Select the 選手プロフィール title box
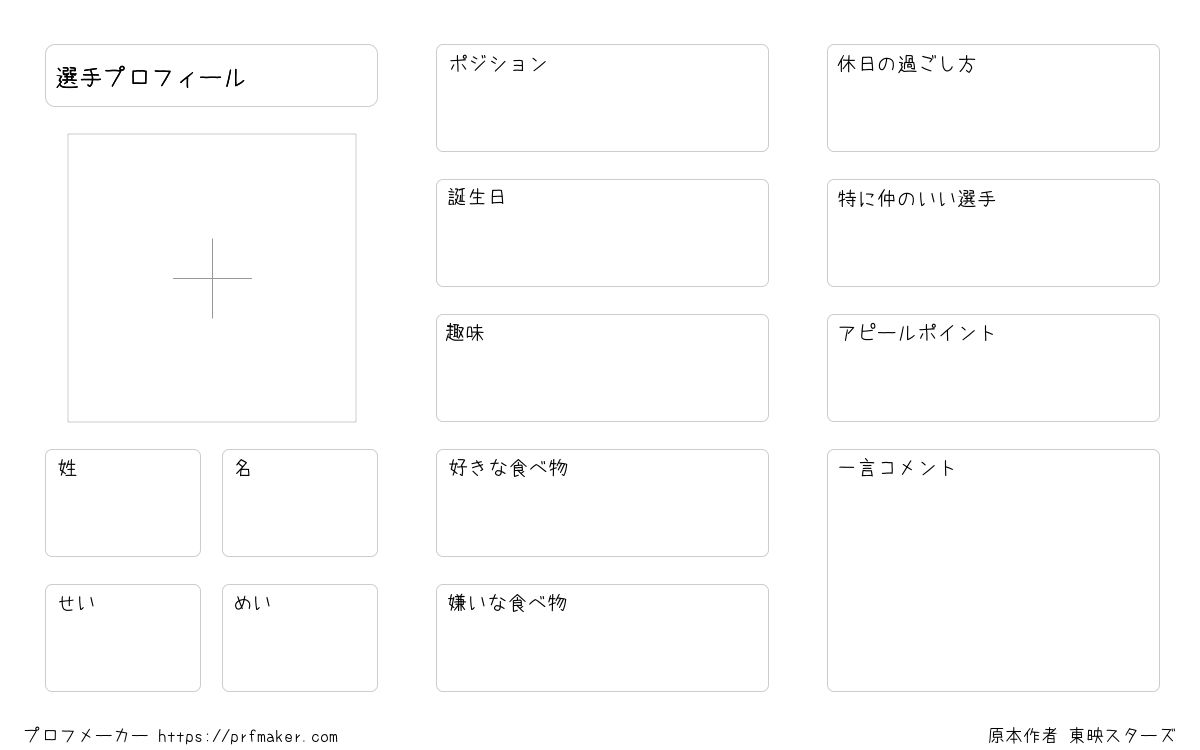Viewport: 1200px width, 750px height. (x=211, y=75)
